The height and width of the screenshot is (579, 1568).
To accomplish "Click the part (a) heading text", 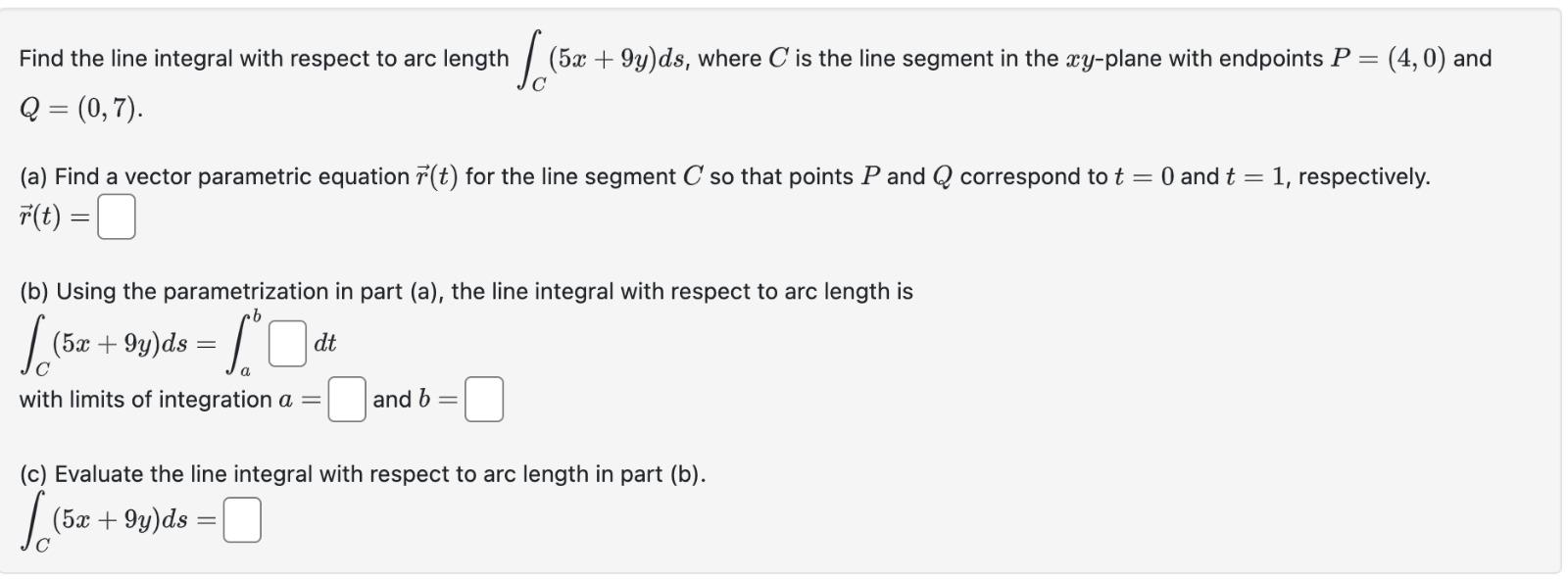I will (392, 176).
